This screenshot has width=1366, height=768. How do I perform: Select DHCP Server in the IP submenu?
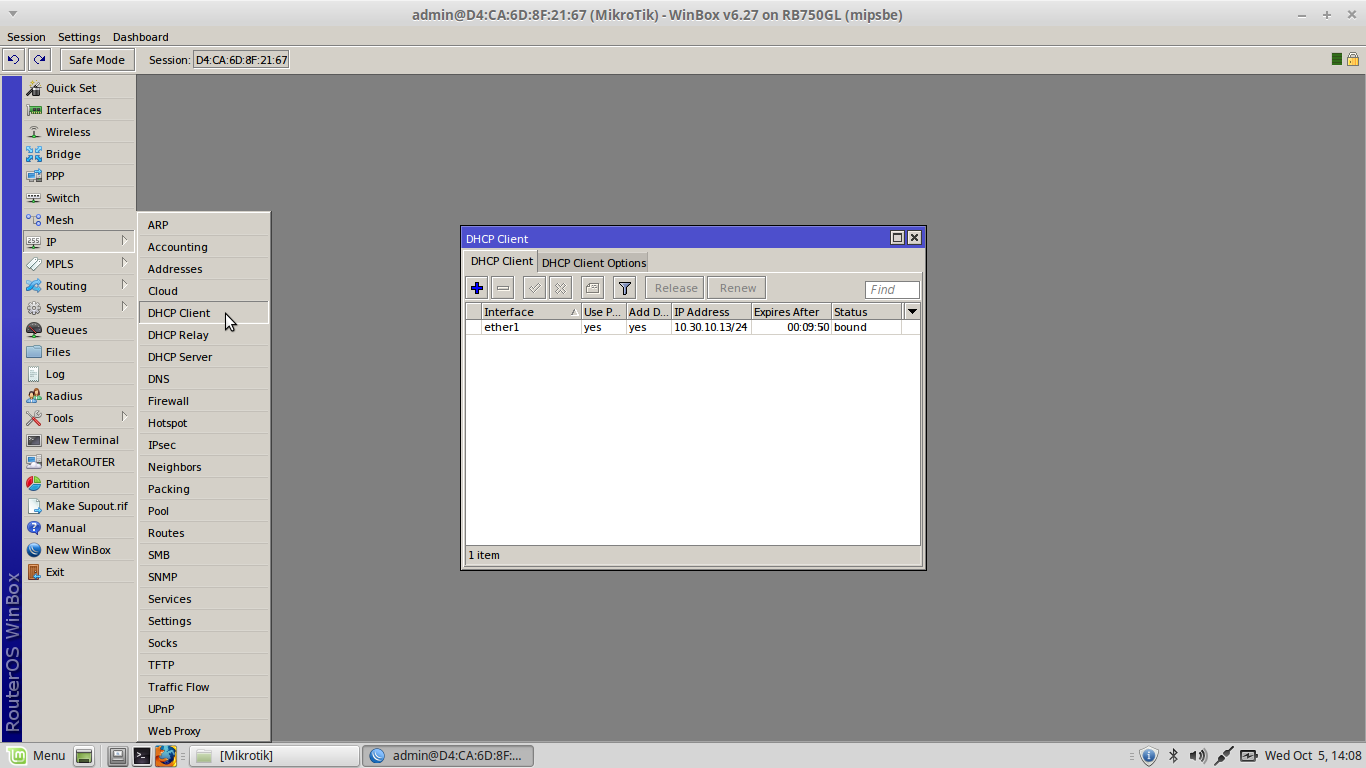(x=204, y=357)
